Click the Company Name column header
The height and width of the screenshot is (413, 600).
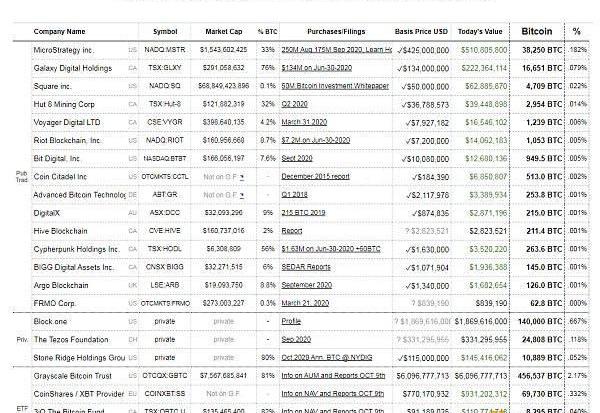[x=61, y=31]
